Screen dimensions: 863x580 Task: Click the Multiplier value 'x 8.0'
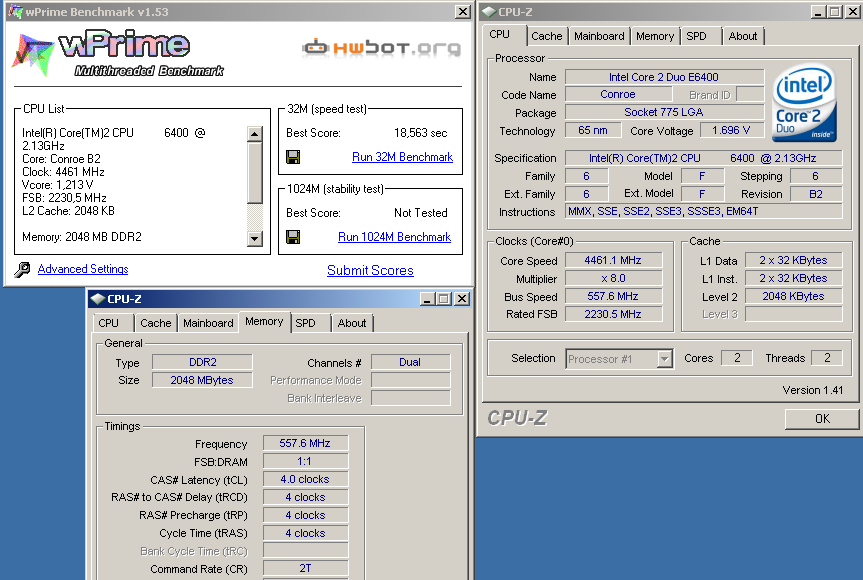pos(613,278)
